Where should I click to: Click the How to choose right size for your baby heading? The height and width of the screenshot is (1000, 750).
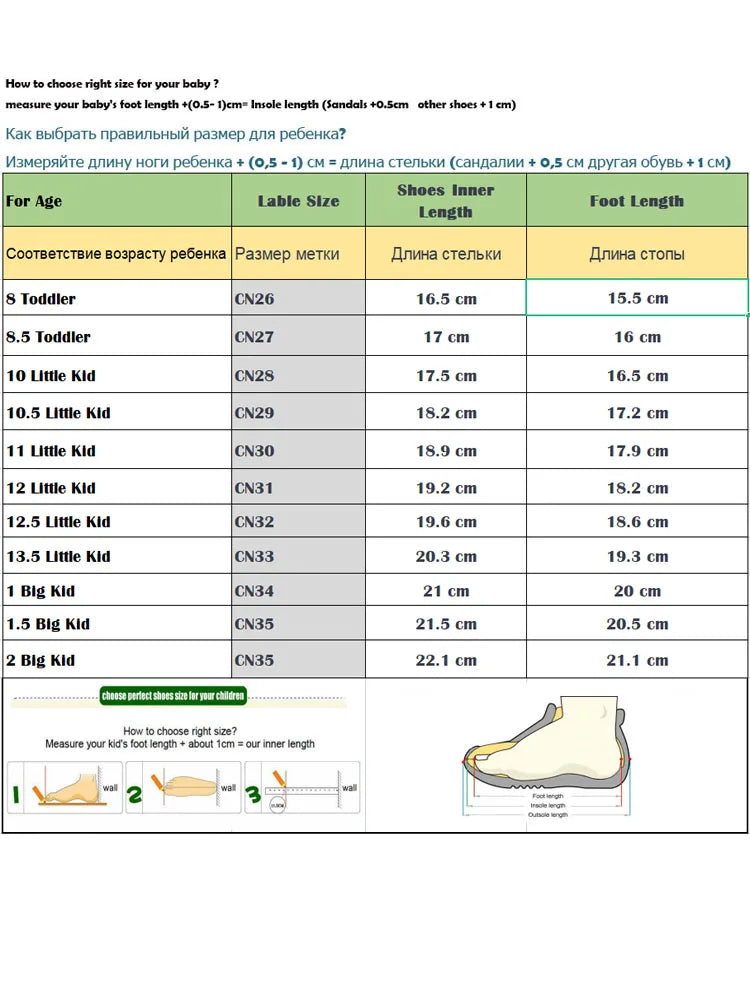[x=112, y=84]
